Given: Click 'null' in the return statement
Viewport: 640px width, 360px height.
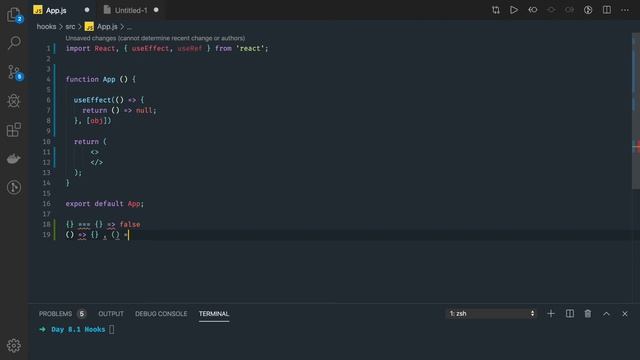Looking at the screenshot, I should tap(144, 110).
